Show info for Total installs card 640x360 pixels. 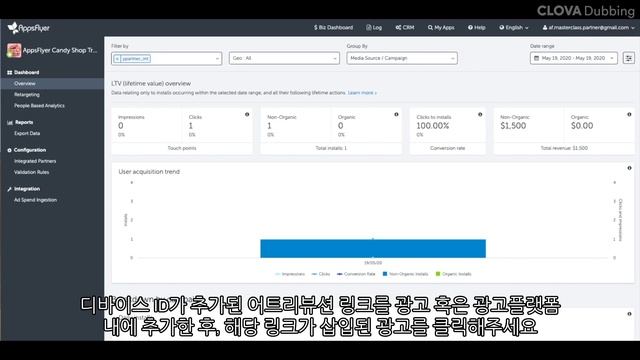point(396,115)
